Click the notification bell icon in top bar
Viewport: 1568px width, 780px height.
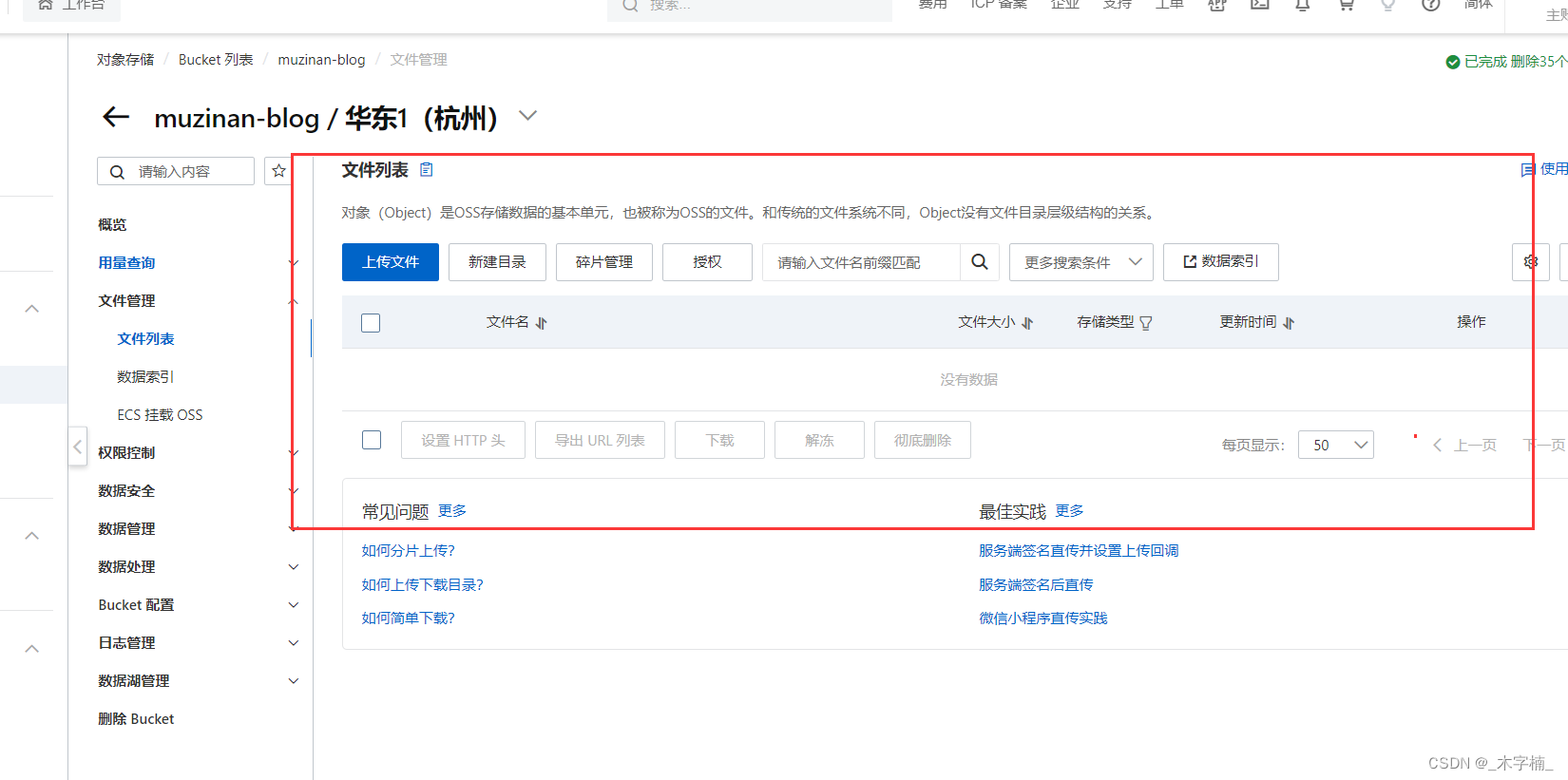pos(1303,5)
